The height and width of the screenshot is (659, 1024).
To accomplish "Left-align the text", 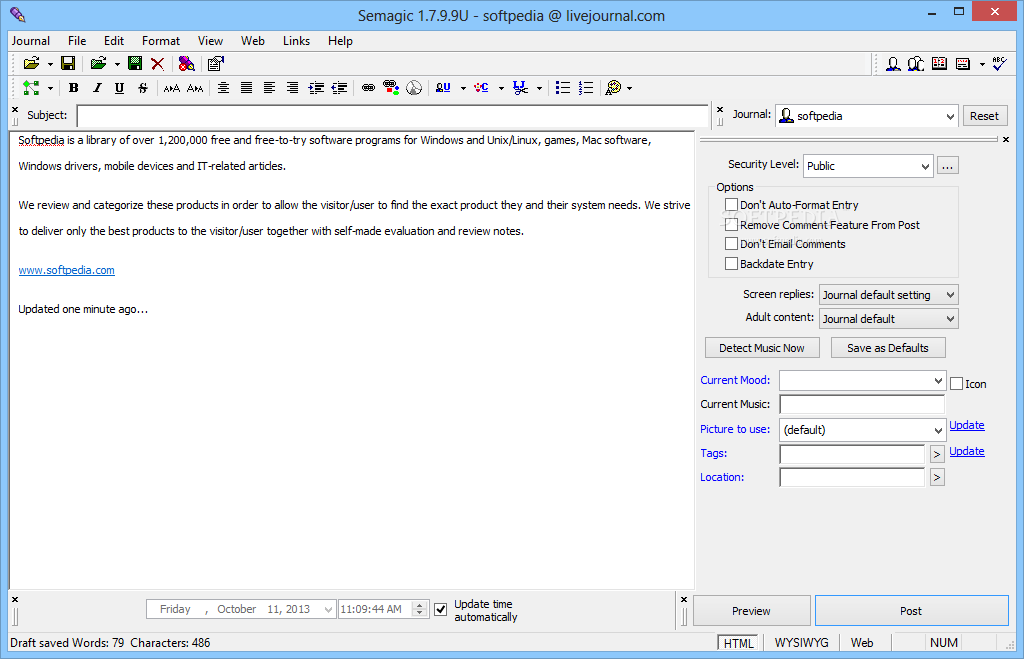I will (269, 88).
